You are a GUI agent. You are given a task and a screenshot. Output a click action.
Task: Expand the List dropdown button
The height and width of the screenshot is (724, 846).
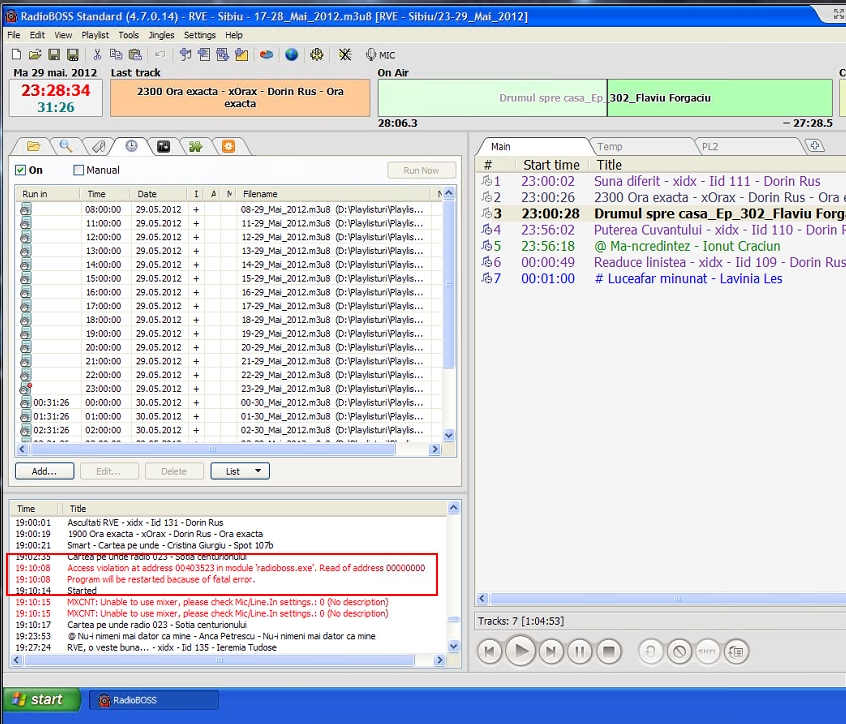tap(240, 471)
